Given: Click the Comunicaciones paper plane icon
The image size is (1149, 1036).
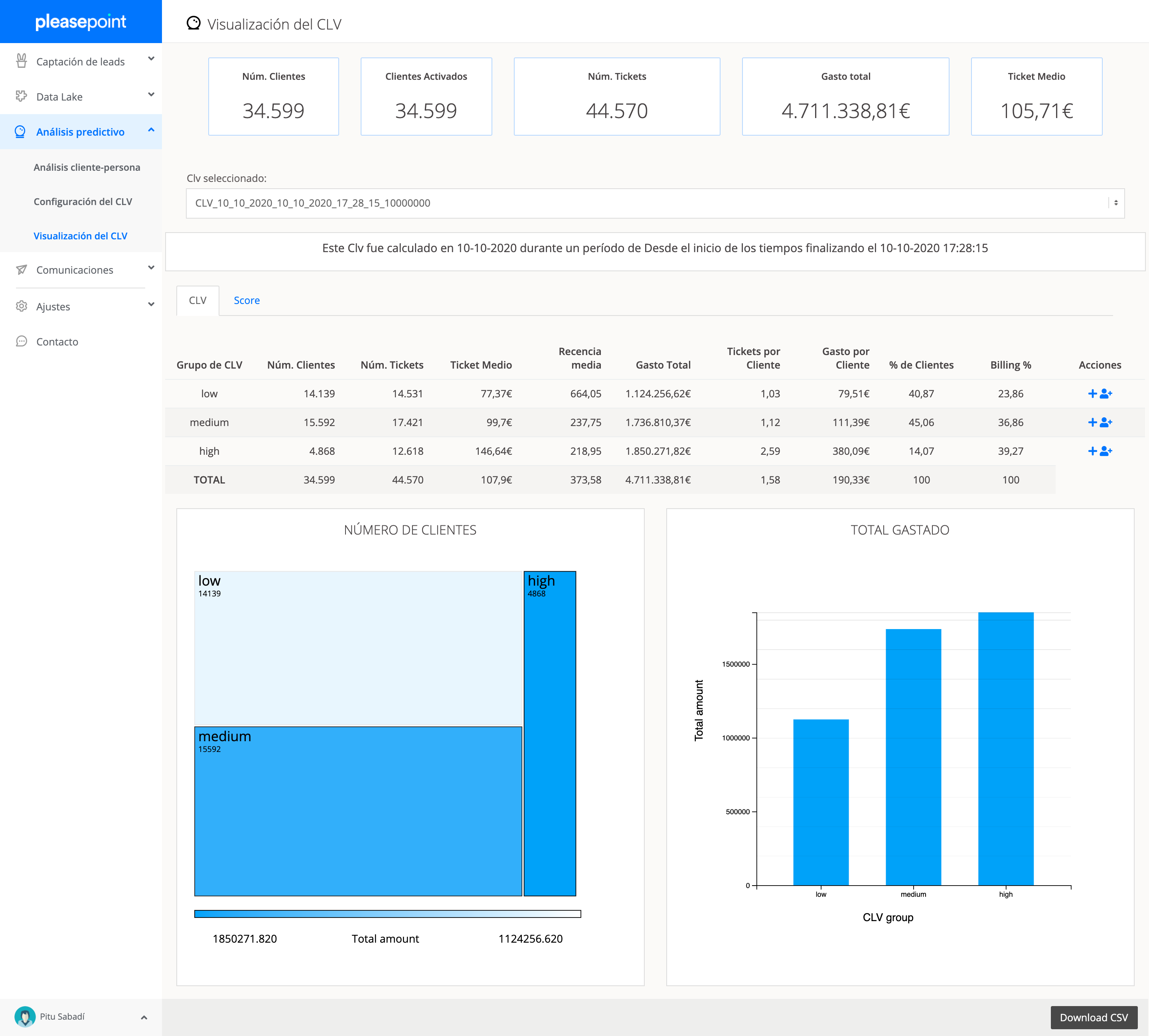Looking at the screenshot, I should point(22,270).
